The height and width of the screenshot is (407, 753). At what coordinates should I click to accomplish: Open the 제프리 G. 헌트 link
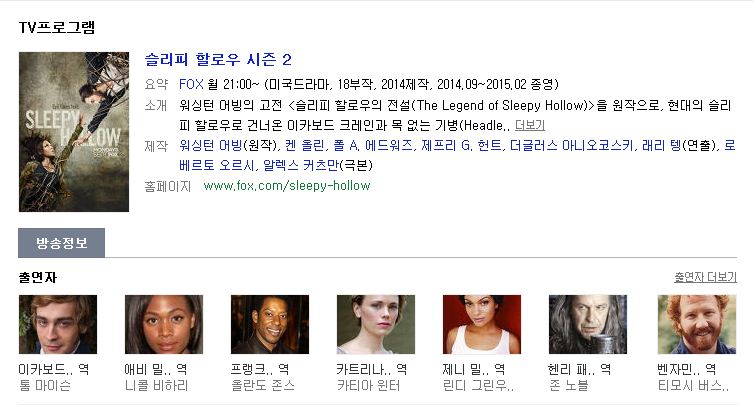click(x=461, y=145)
